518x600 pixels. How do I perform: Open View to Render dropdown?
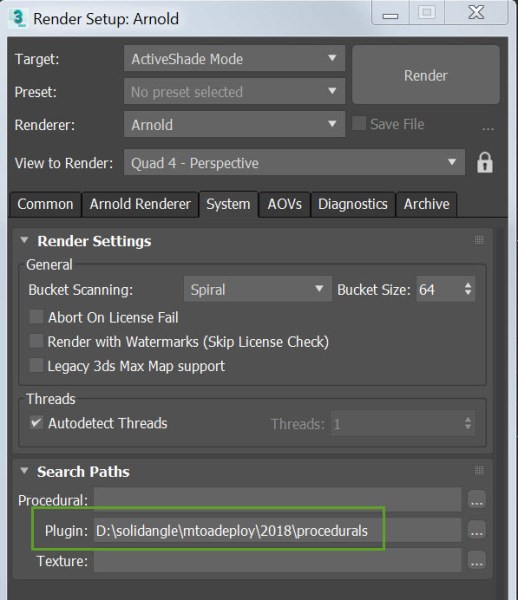click(x=294, y=163)
